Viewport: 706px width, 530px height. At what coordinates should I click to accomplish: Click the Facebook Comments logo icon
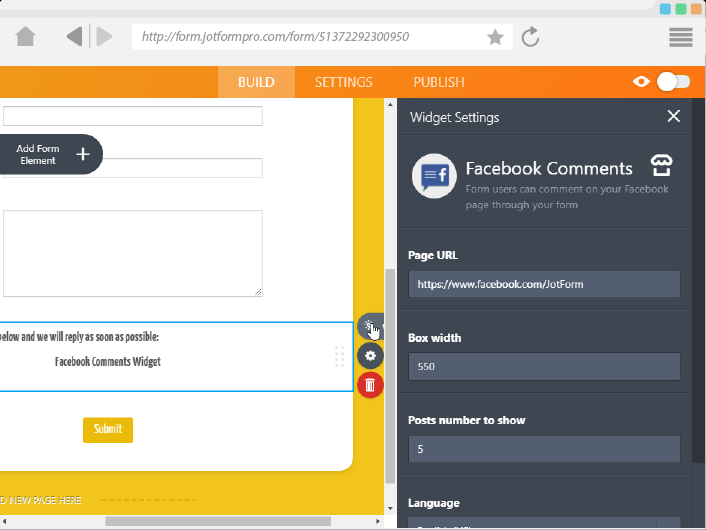435,177
